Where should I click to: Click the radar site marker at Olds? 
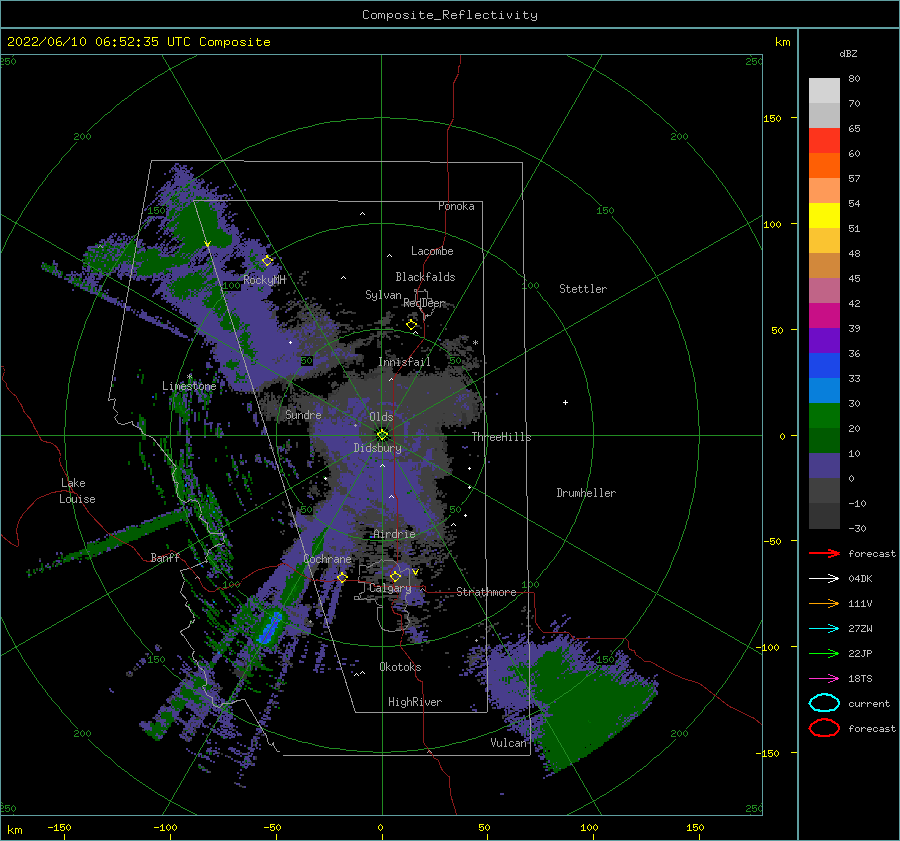[x=382, y=435]
